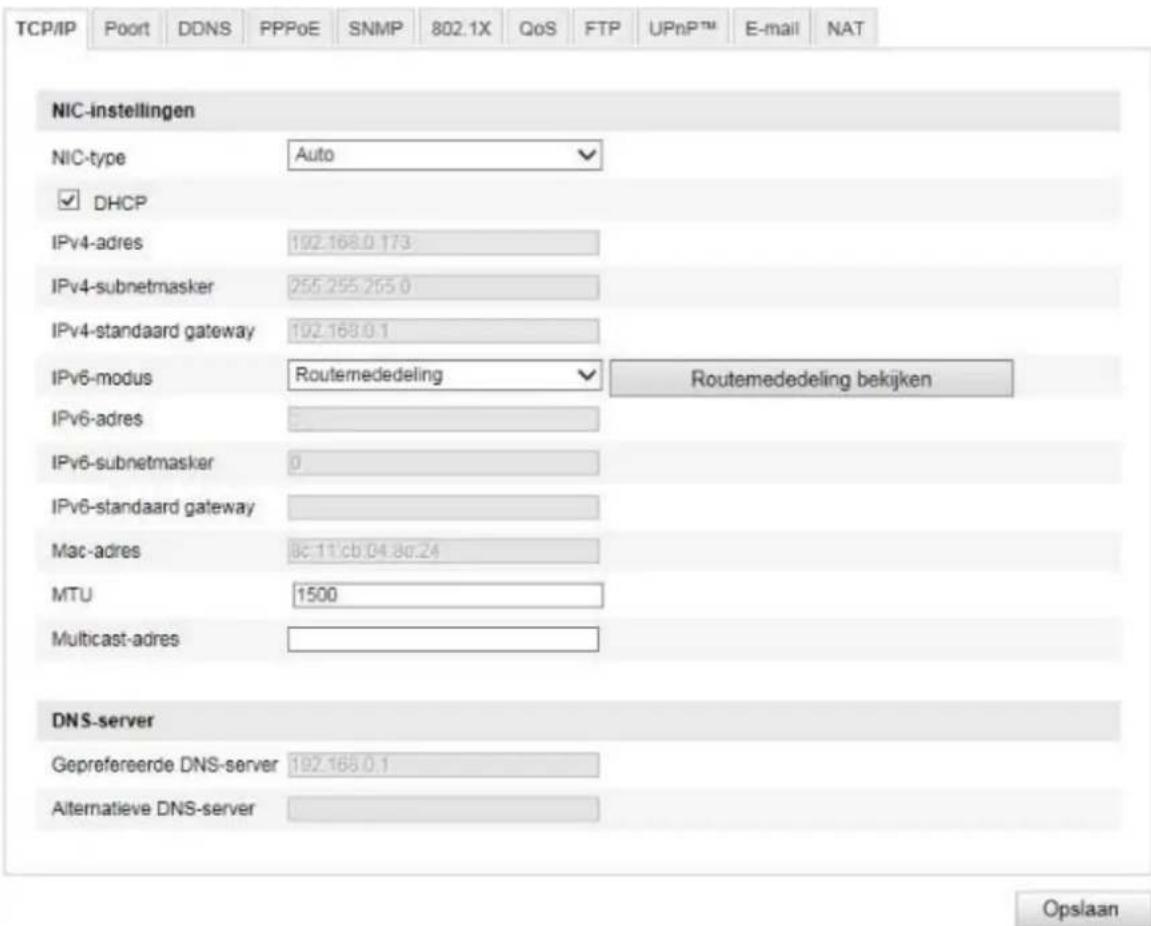Open the FTP tab

point(602,29)
